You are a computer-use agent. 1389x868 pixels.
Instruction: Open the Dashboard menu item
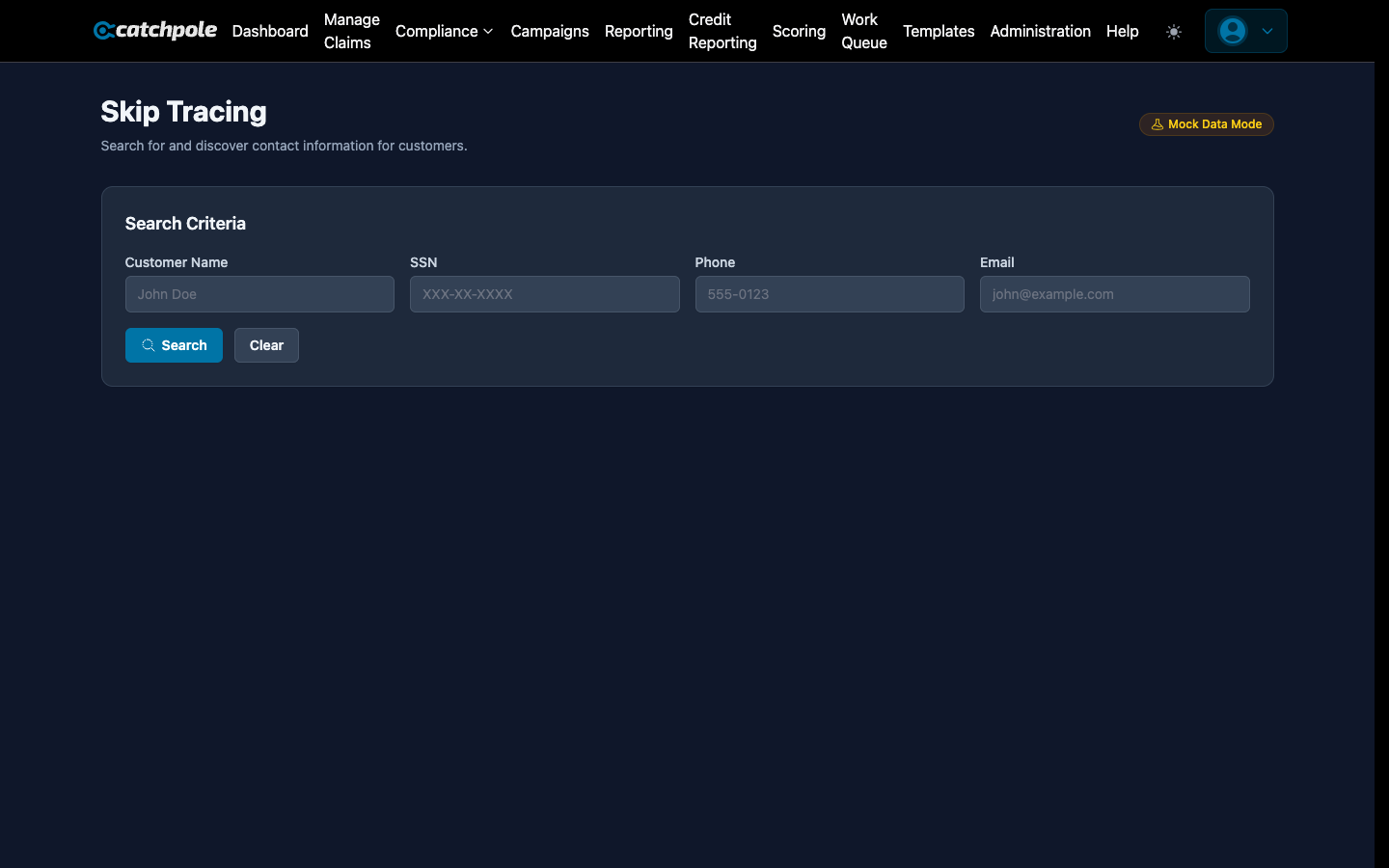coord(269,31)
